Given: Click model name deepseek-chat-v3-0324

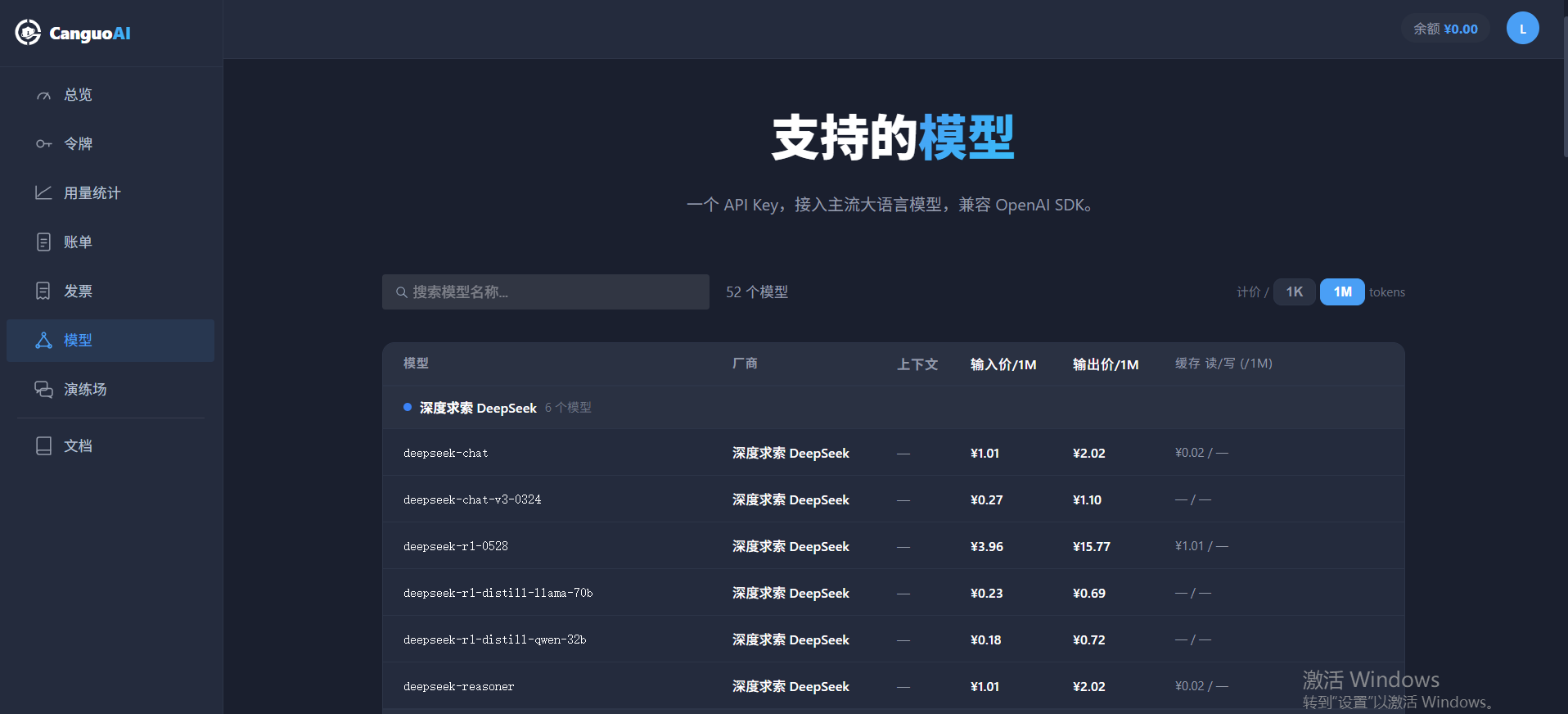Looking at the screenshot, I should [472, 499].
